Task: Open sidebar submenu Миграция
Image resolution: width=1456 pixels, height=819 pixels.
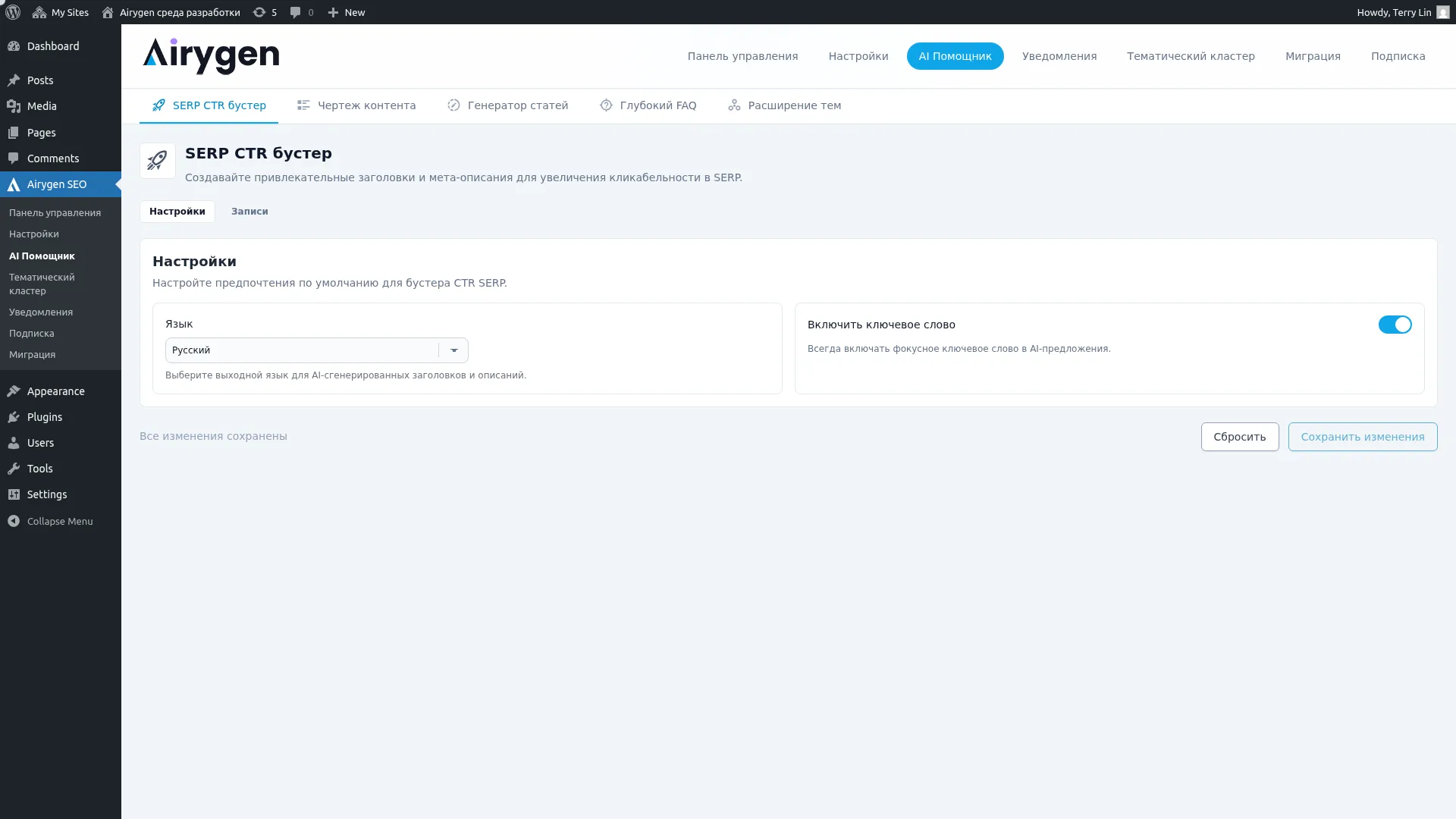Action: (32, 355)
